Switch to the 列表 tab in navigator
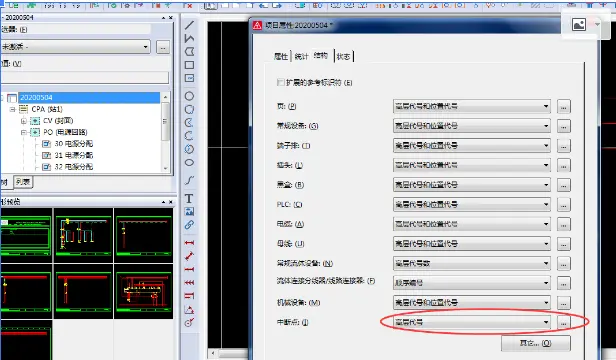The image size is (616, 360). pyautogui.click(x=23, y=182)
